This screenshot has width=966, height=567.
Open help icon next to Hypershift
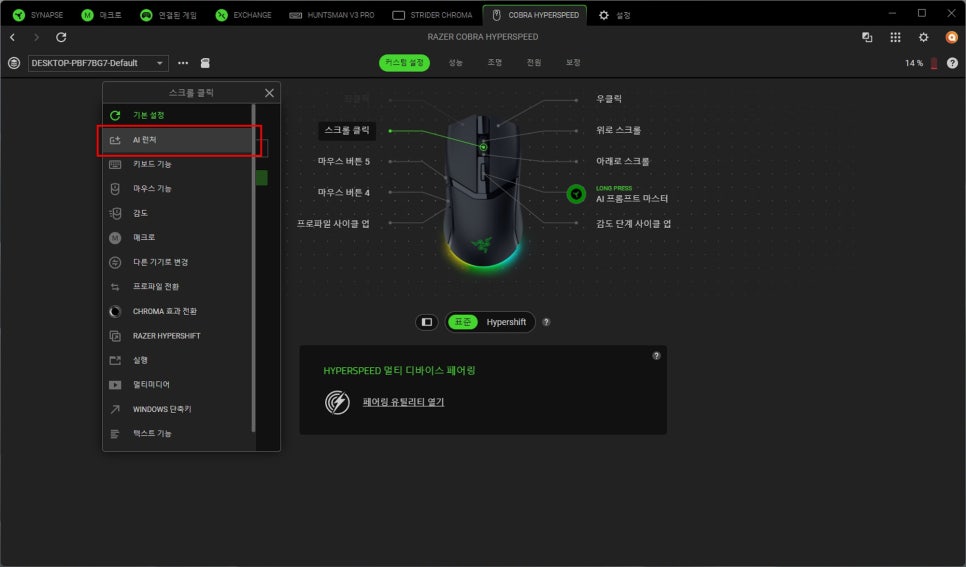click(x=546, y=322)
